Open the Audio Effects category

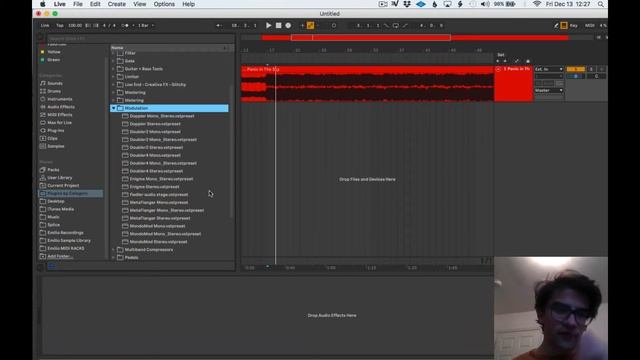point(61,107)
